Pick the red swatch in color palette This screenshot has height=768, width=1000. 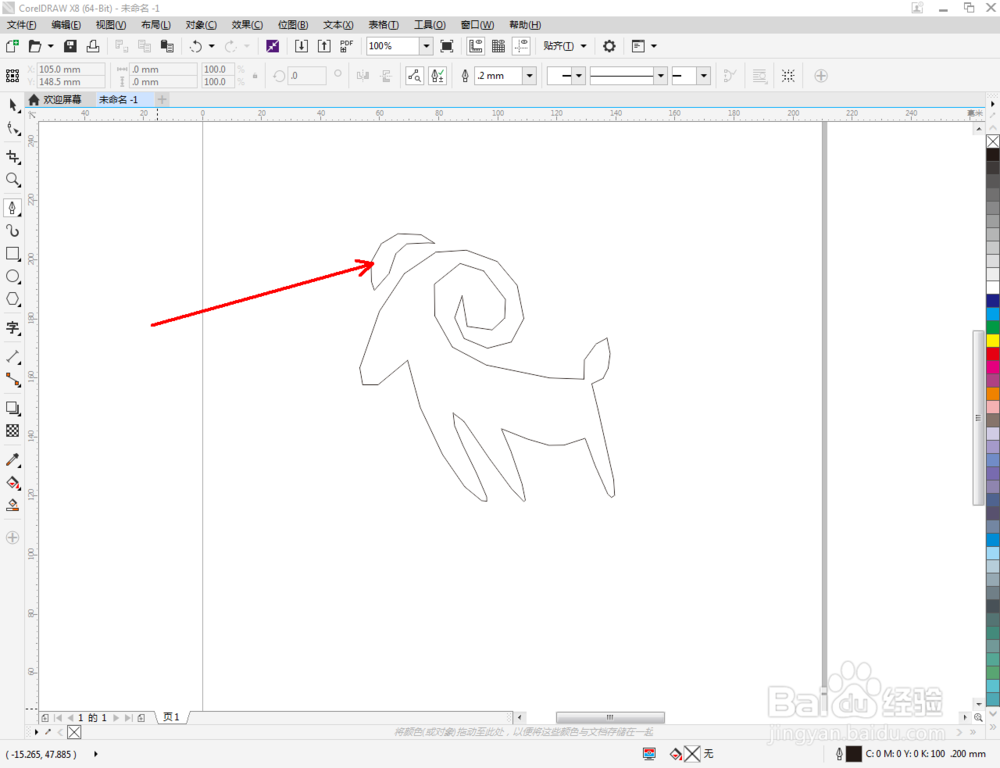pyautogui.click(x=993, y=353)
